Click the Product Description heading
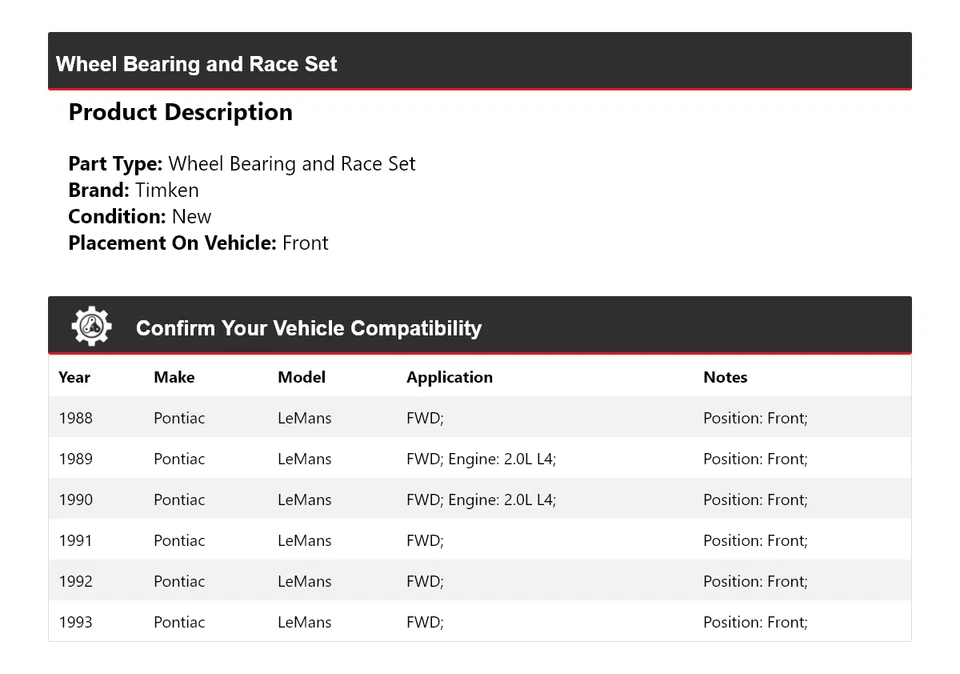Viewport: 960px width, 674px height. (x=180, y=112)
